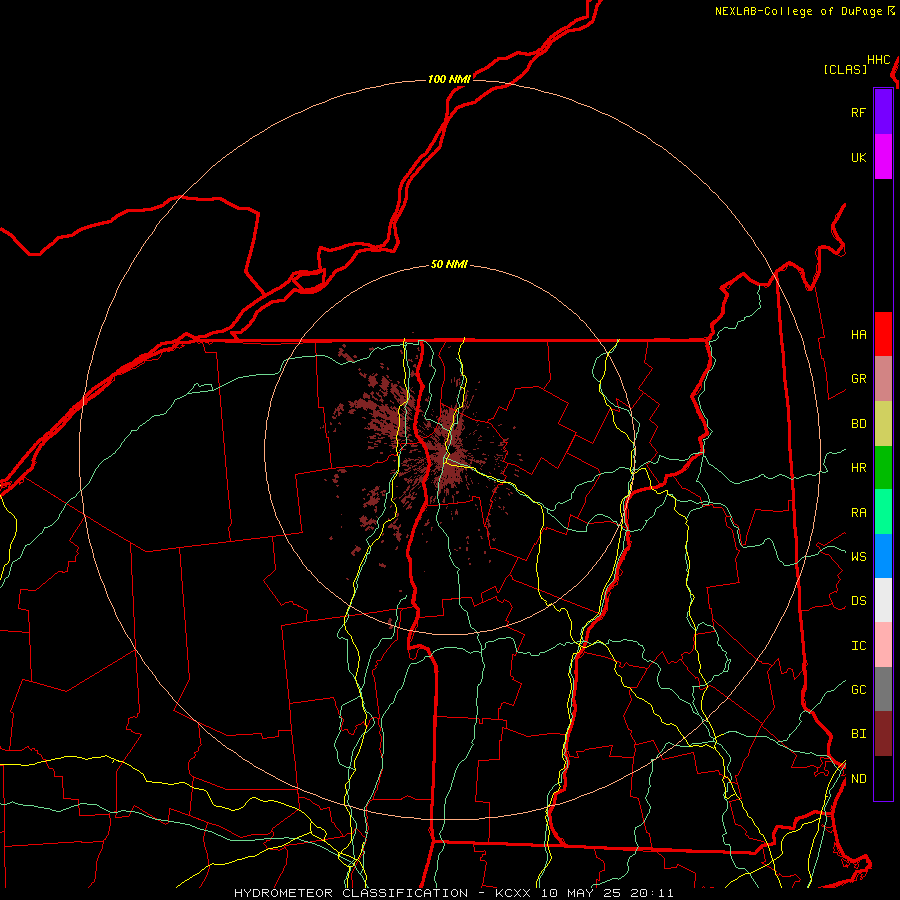900x900 pixels.
Task: Click the 'BD' legend label
Action: pos(858,424)
